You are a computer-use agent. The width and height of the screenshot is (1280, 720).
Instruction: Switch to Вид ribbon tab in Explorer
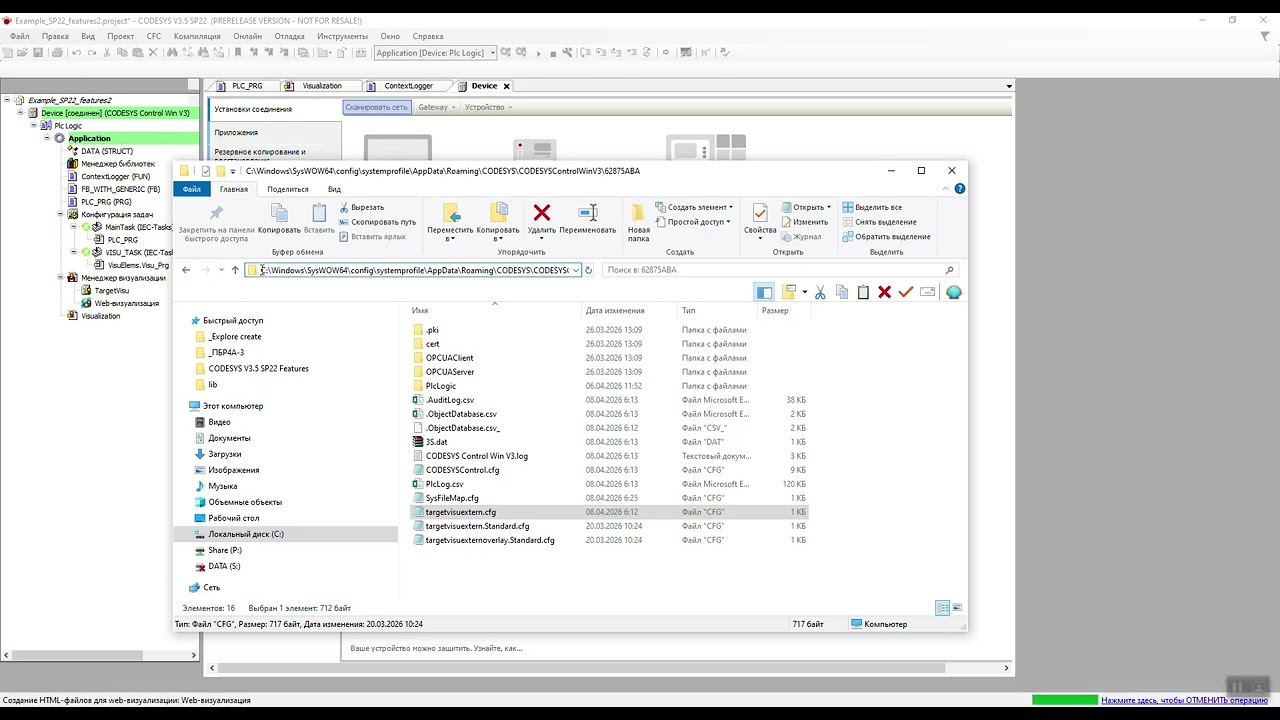coord(334,189)
